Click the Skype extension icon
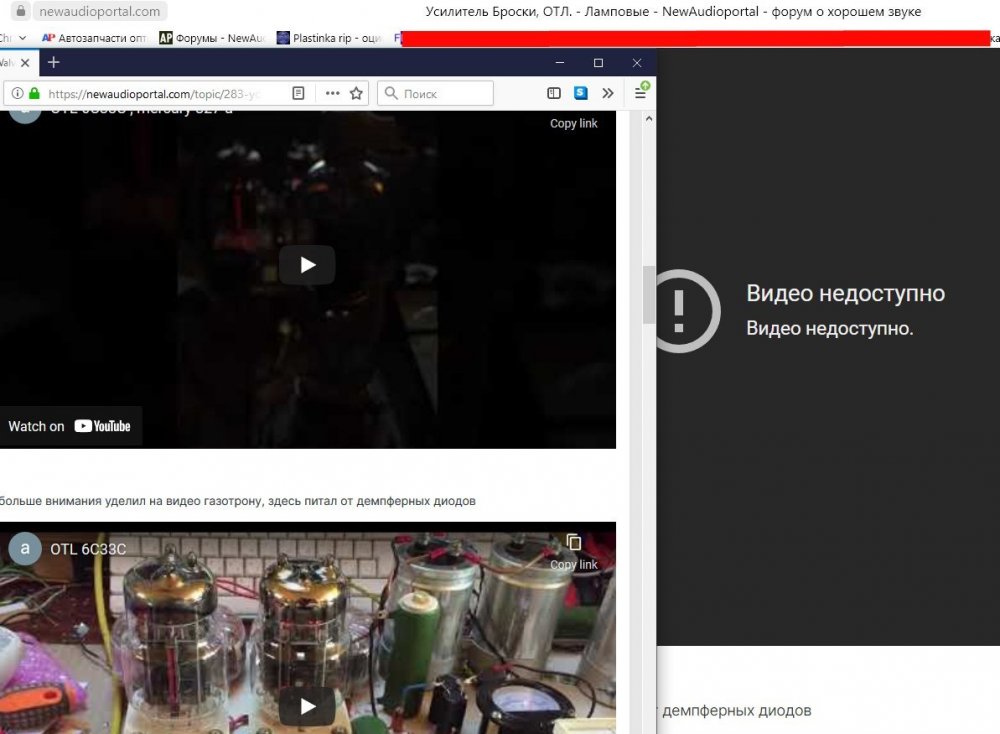The width and height of the screenshot is (1000, 734). [x=581, y=93]
